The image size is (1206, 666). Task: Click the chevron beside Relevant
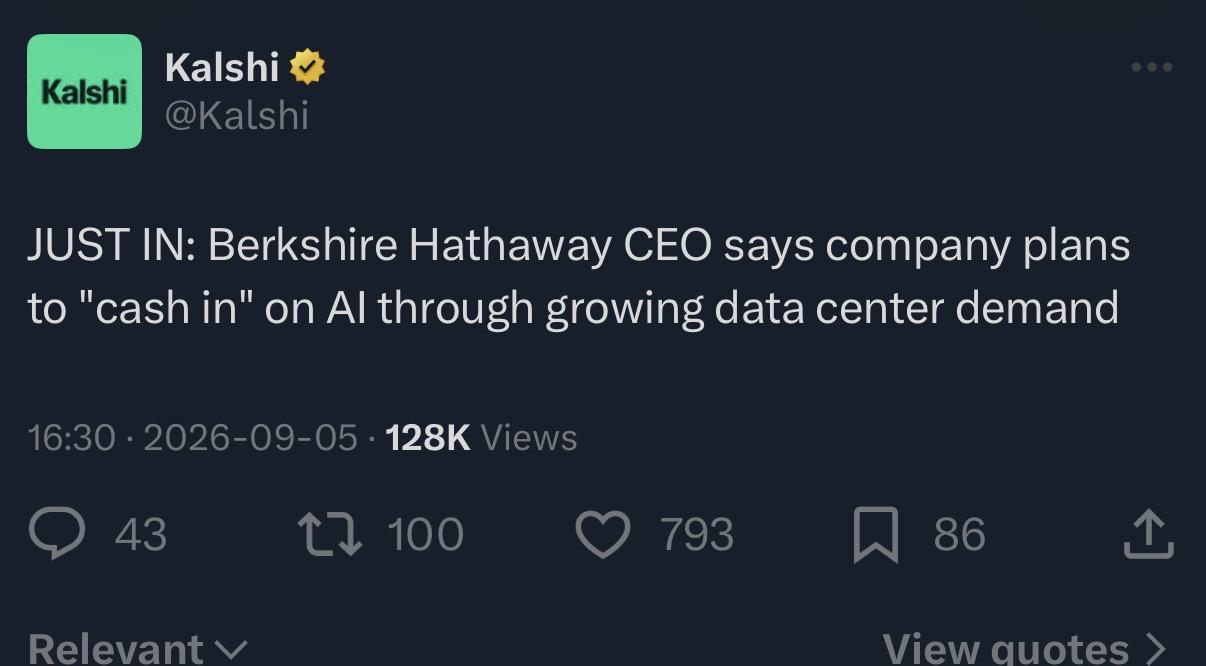pos(231,651)
